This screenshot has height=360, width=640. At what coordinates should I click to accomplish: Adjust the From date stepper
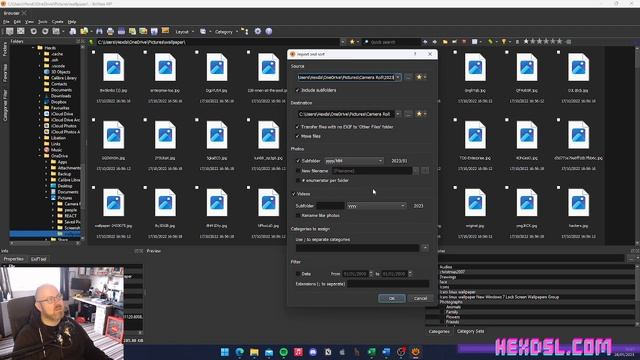click(x=371, y=274)
